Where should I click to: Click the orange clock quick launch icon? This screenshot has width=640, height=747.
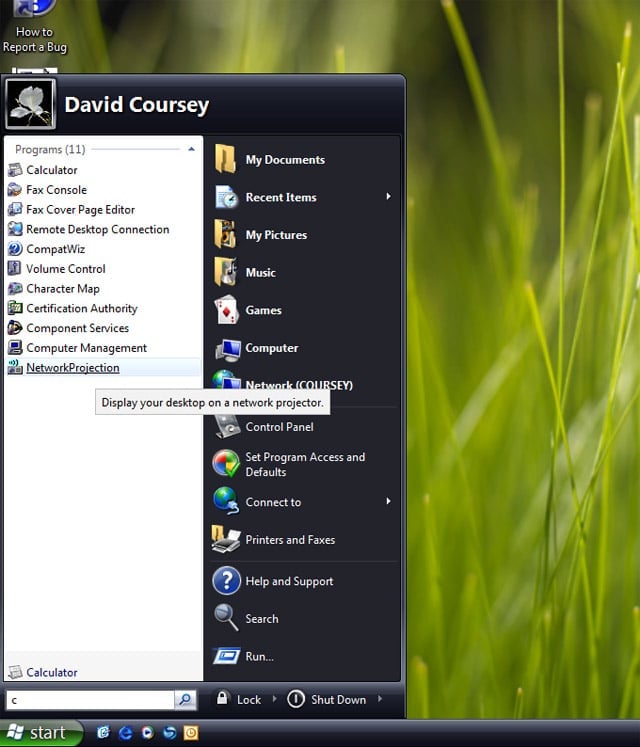coord(191,733)
